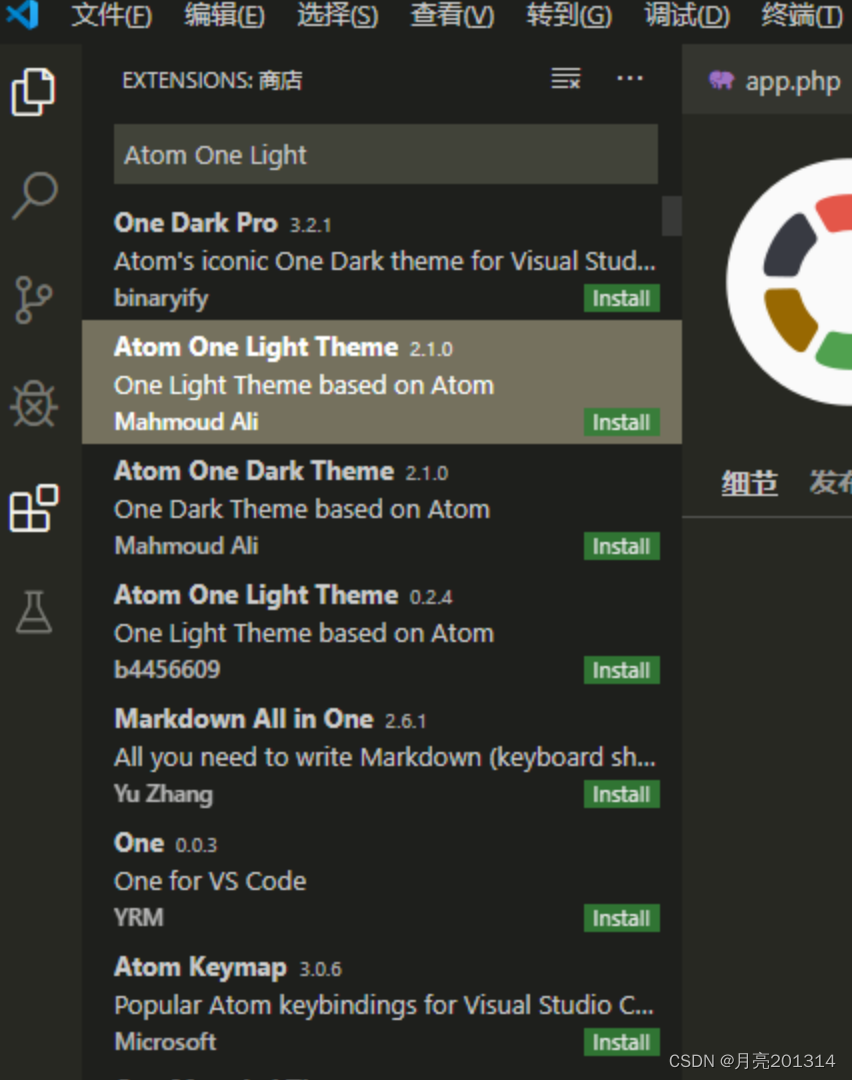
Task: Open the Source Control view
Action: pos(34,299)
